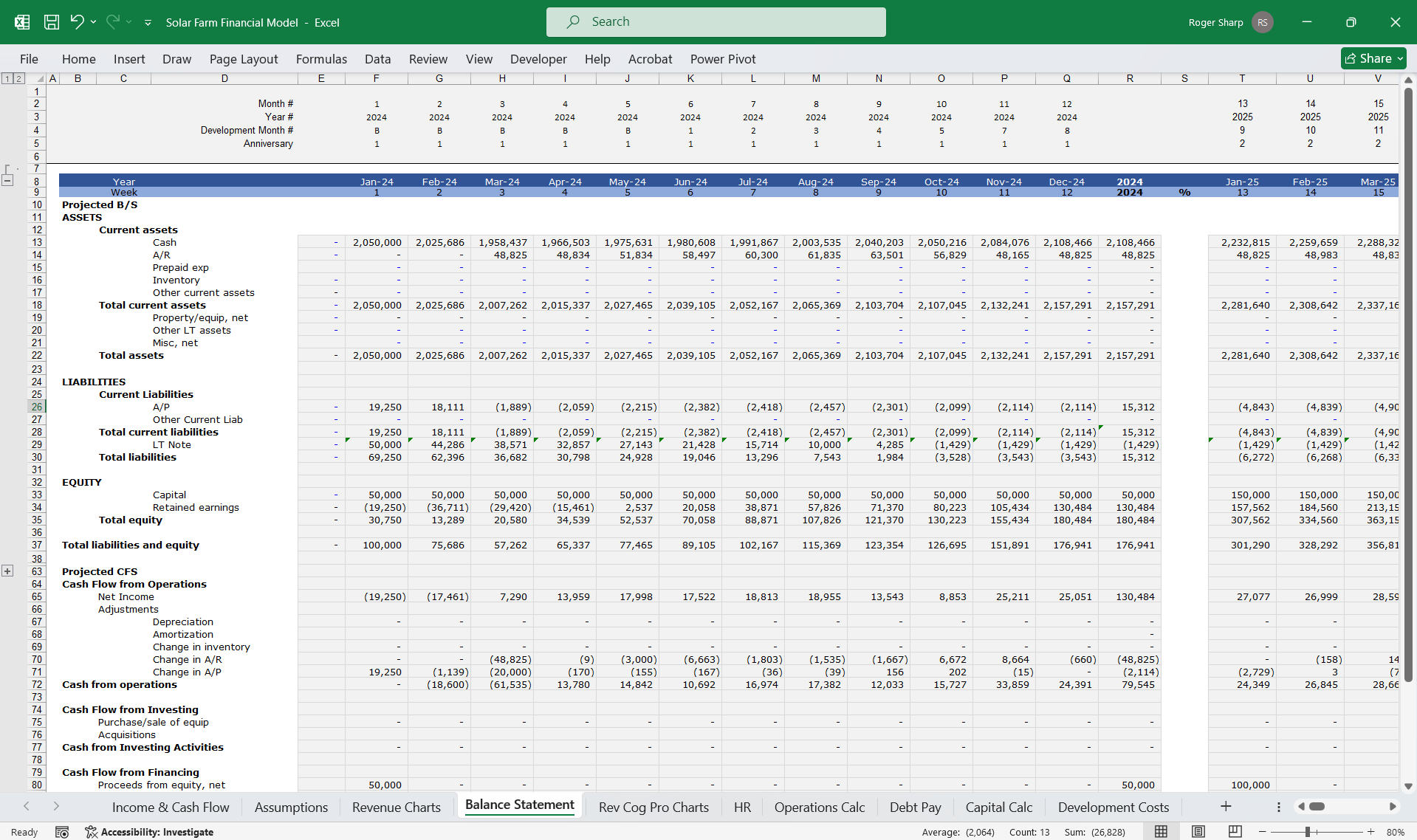Open the Power Pivot tab
Screen dimensions: 1417x840
(723, 59)
